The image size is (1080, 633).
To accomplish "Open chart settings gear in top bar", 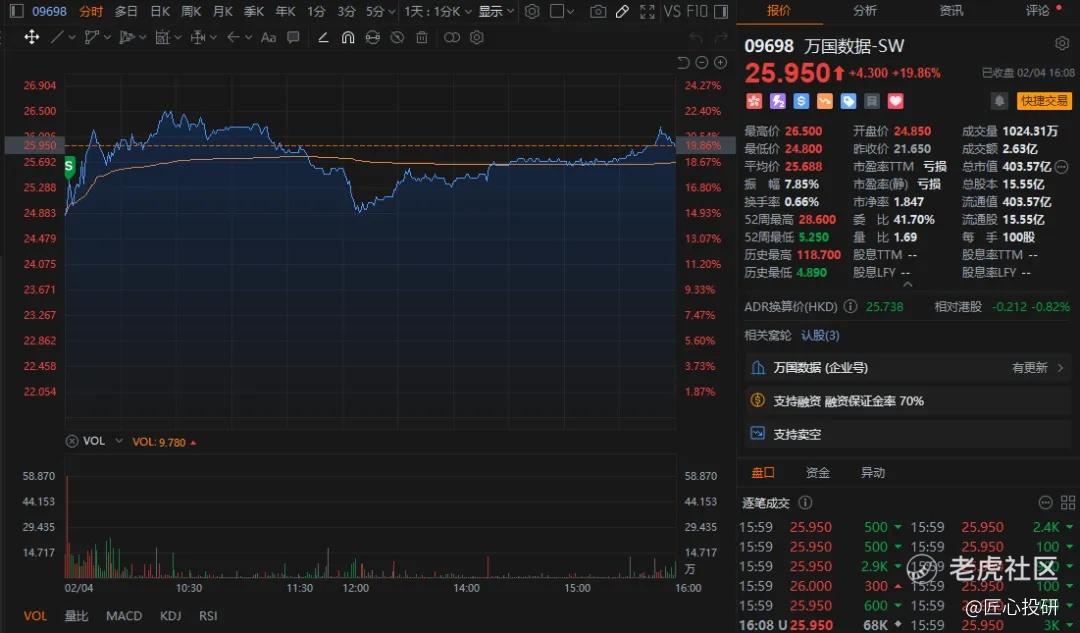I will pyautogui.click(x=532, y=11).
